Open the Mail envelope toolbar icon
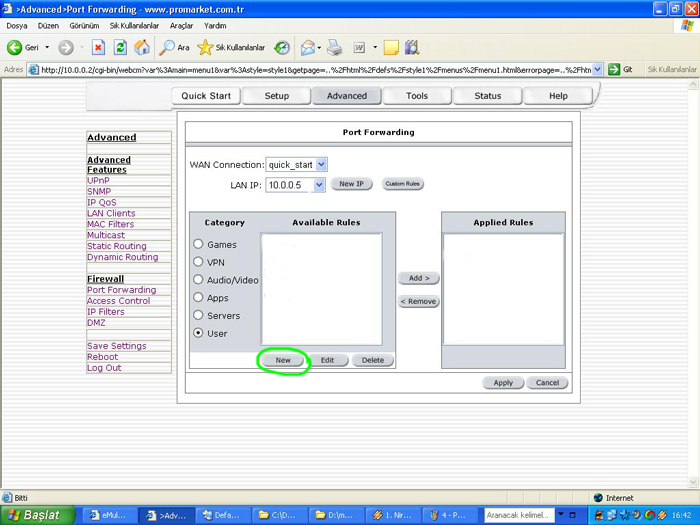 pos(308,47)
